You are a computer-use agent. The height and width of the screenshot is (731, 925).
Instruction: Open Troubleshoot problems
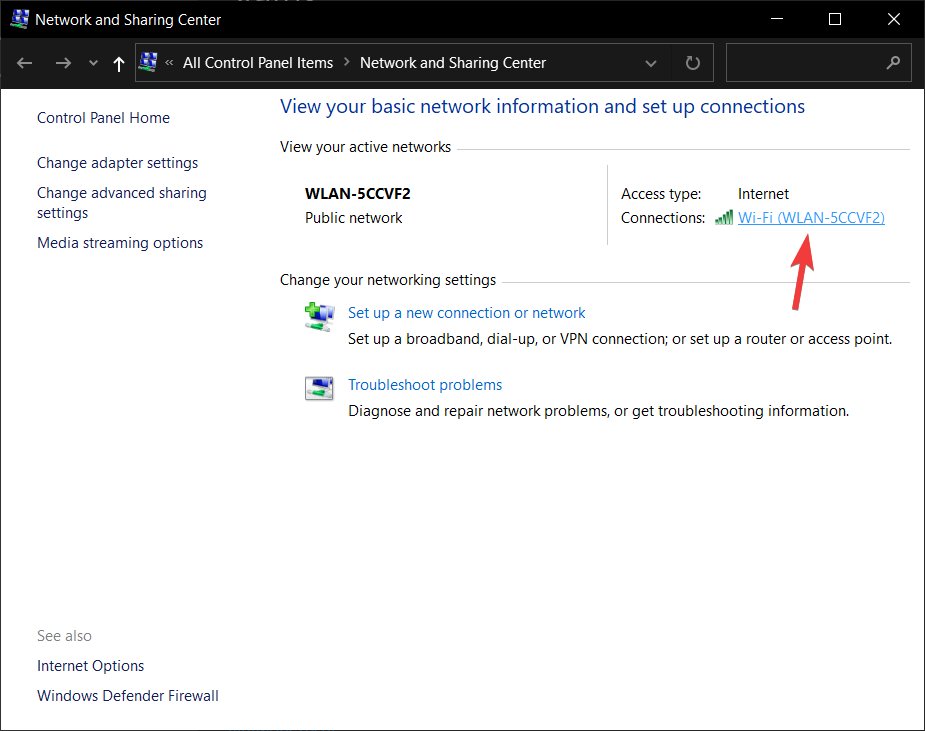(x=425, y=385)
